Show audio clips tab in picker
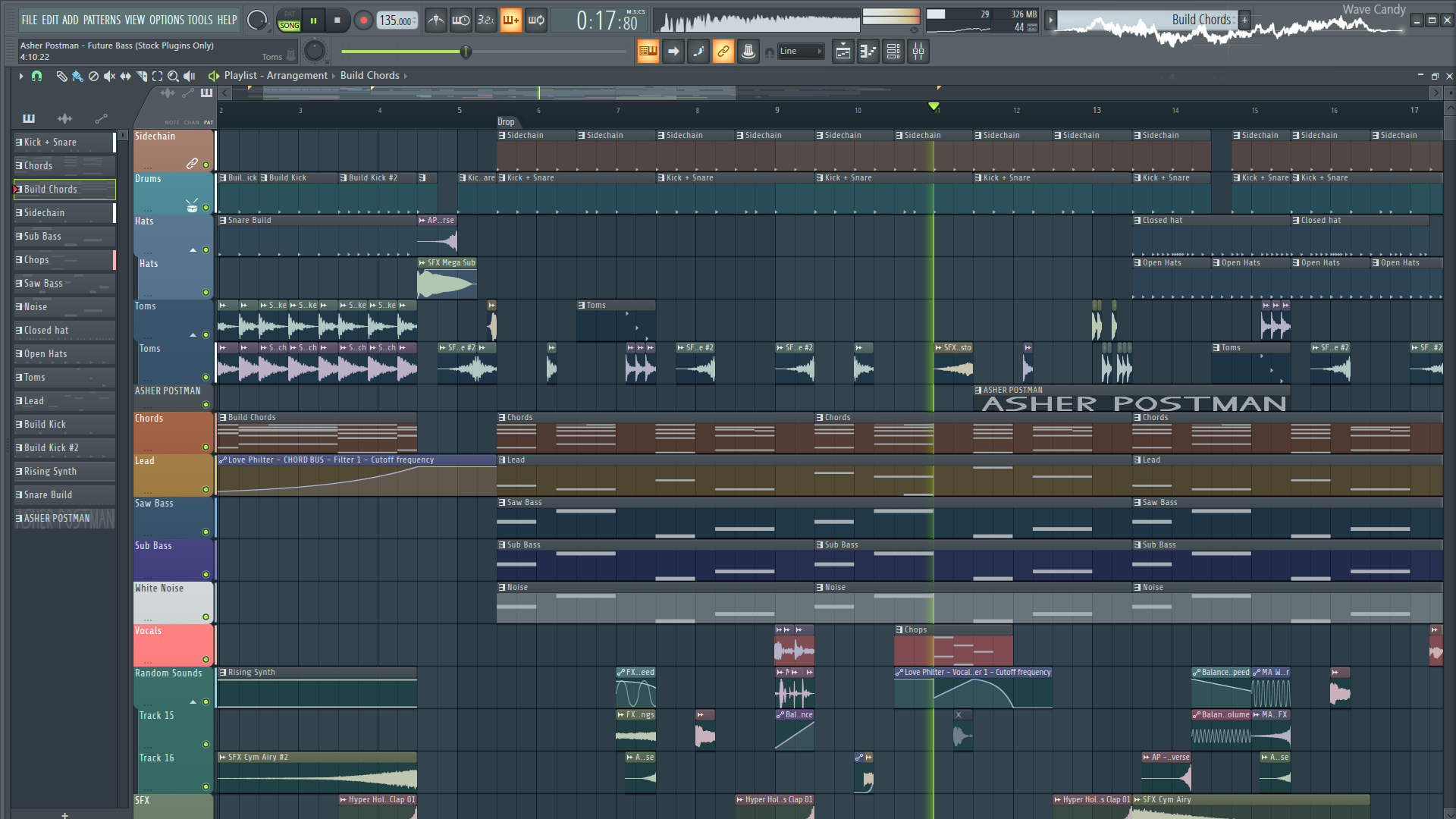1456x819 pixels. [64, 118]
